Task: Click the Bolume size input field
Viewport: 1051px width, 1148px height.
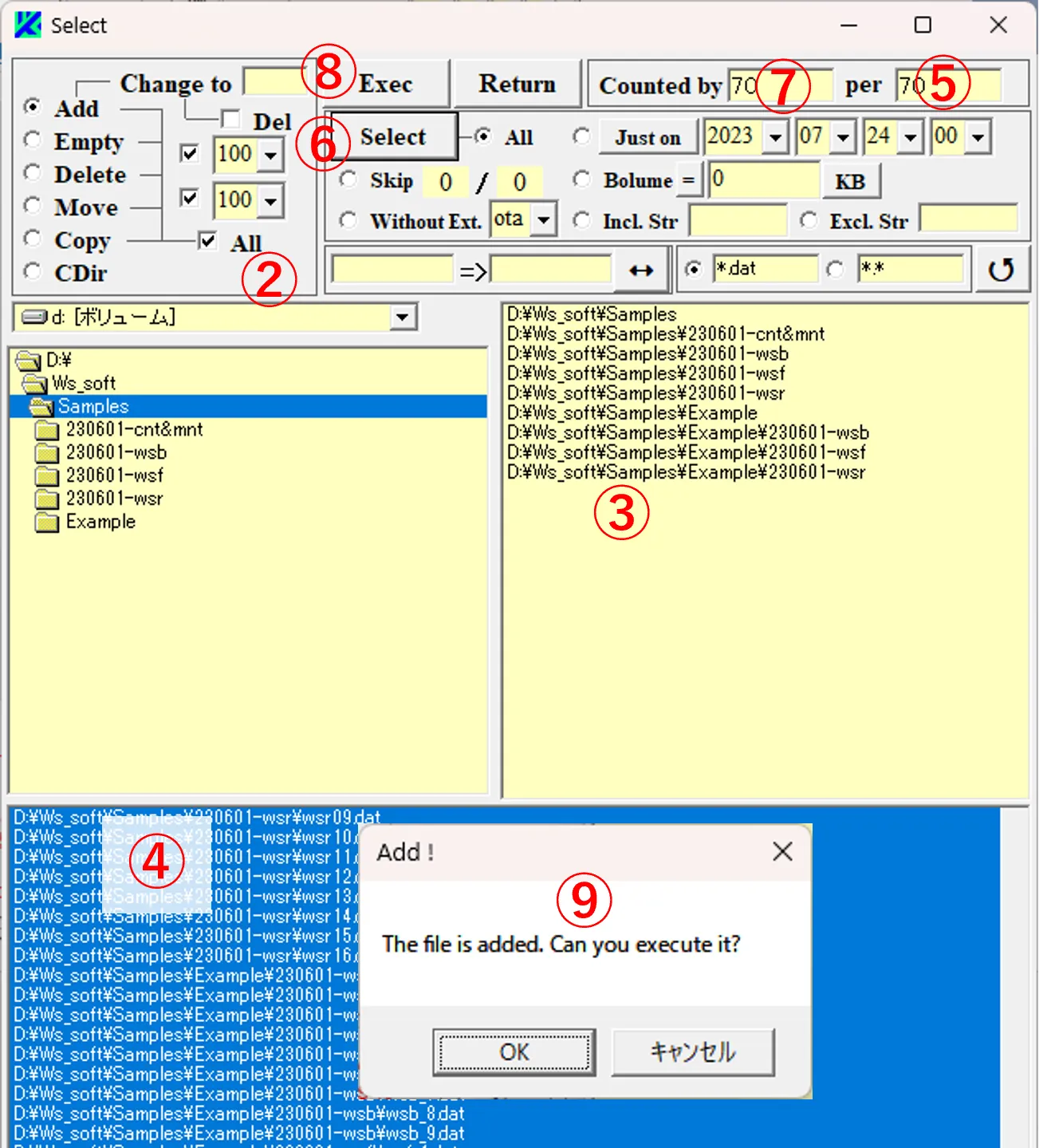Action: (764, 179)
